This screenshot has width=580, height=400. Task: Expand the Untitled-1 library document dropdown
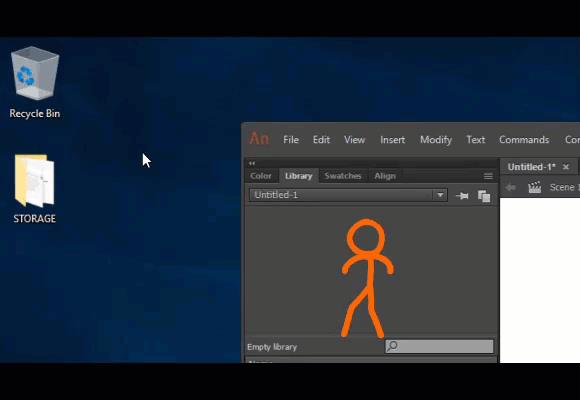pos(440,195)
